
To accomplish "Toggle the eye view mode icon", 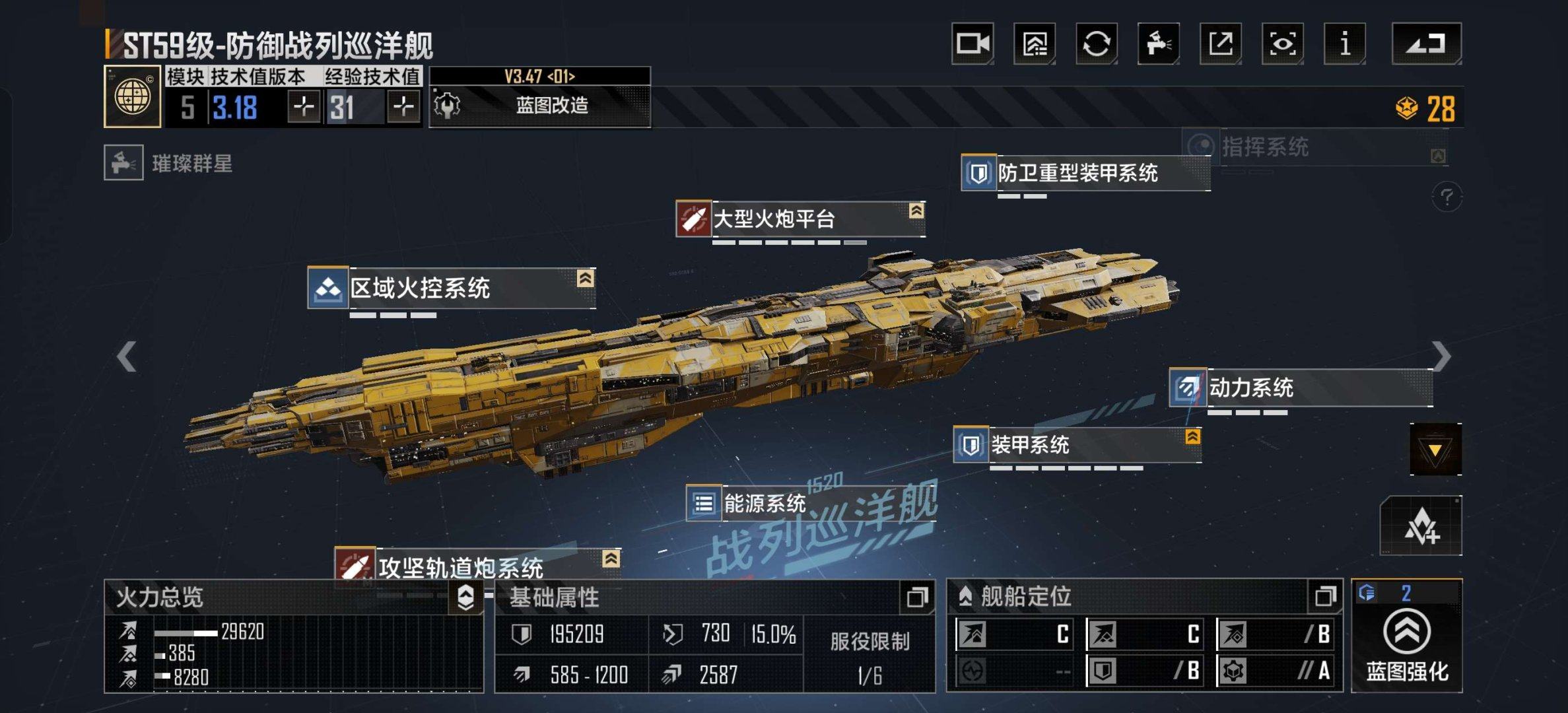I will pyautogui.click(x=1283, y=44).
